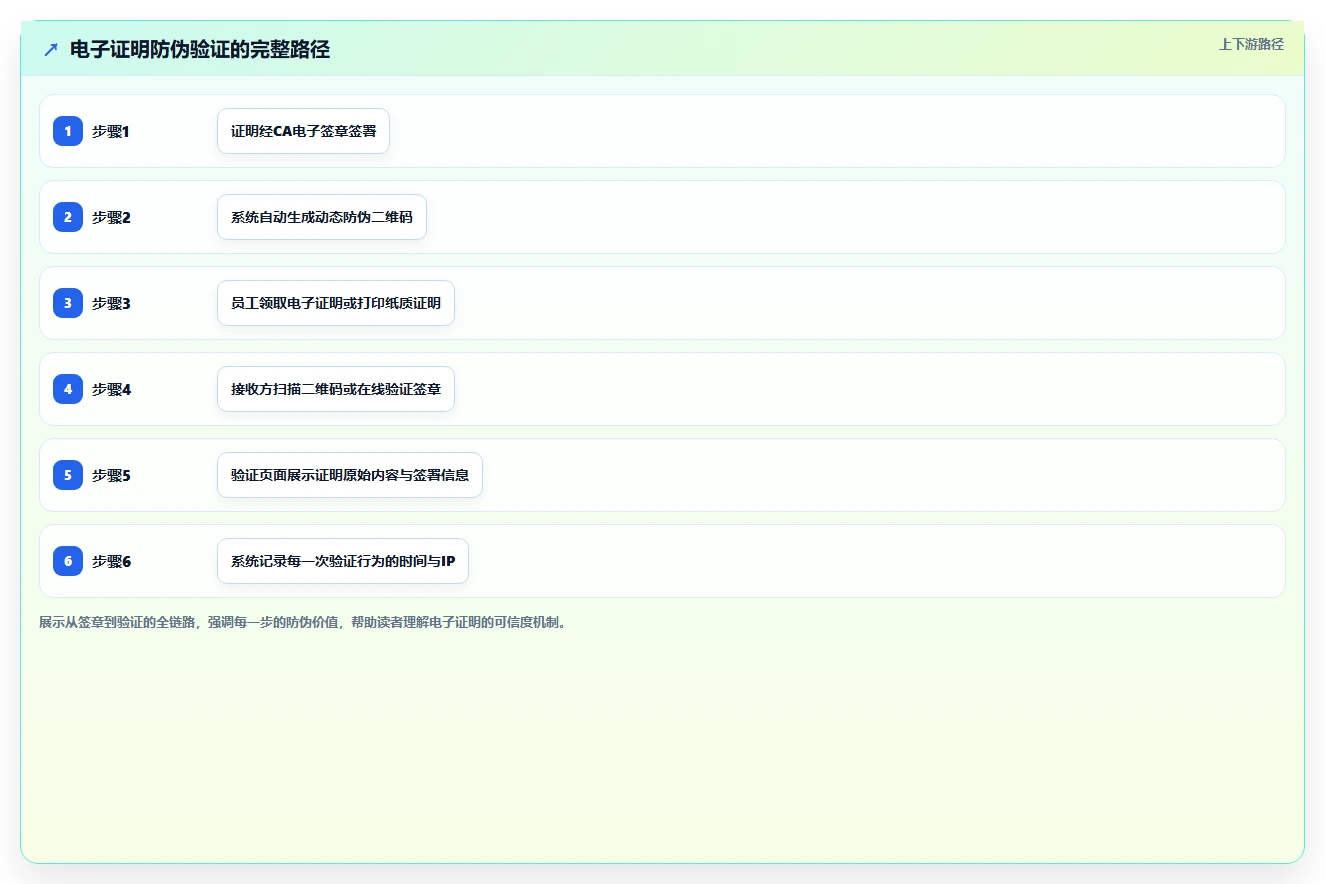Click the blue number 6 badge
The image size is (1325, 884).
click(x=68, y=561)
